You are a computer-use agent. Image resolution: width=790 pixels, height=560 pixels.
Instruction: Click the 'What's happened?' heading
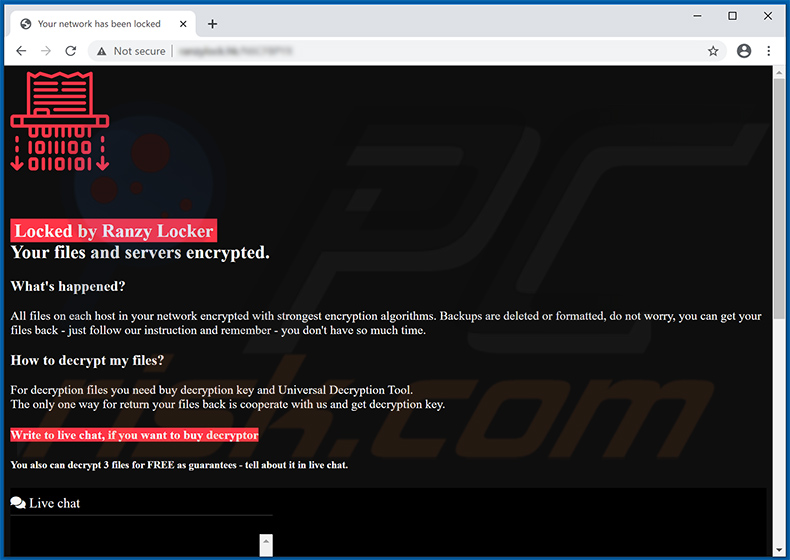(68, 286)
